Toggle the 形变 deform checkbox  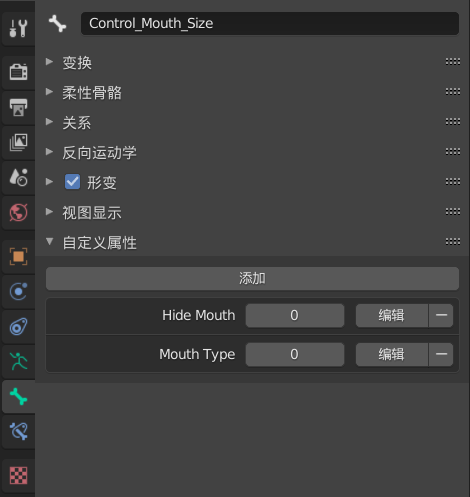72,182
